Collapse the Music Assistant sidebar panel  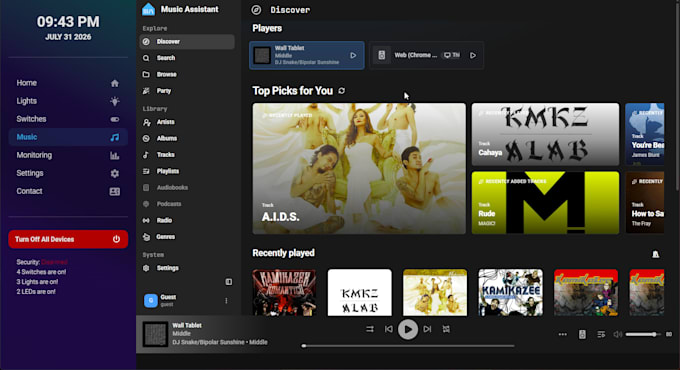click(229, 282)
